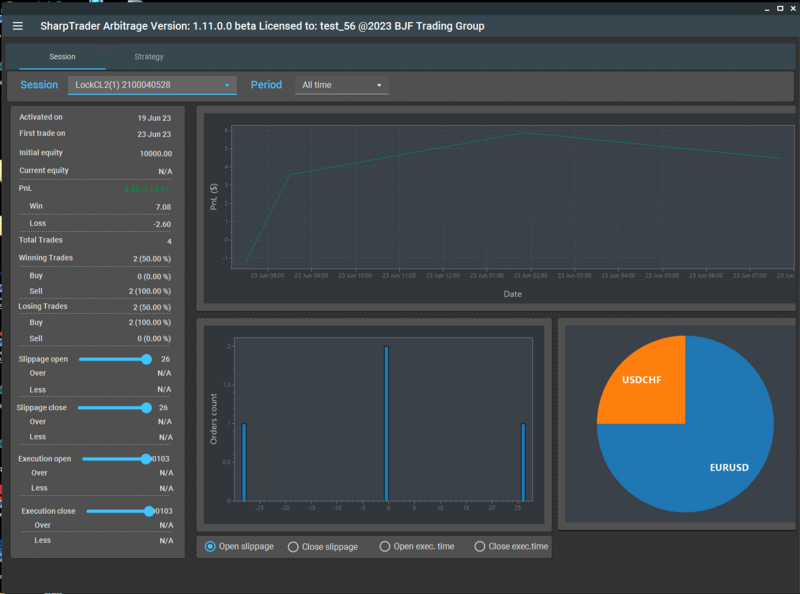The height and width of the screenshot is (594, 800).
Task: Click the Slippage open slider handle
Action: (146, 359)
